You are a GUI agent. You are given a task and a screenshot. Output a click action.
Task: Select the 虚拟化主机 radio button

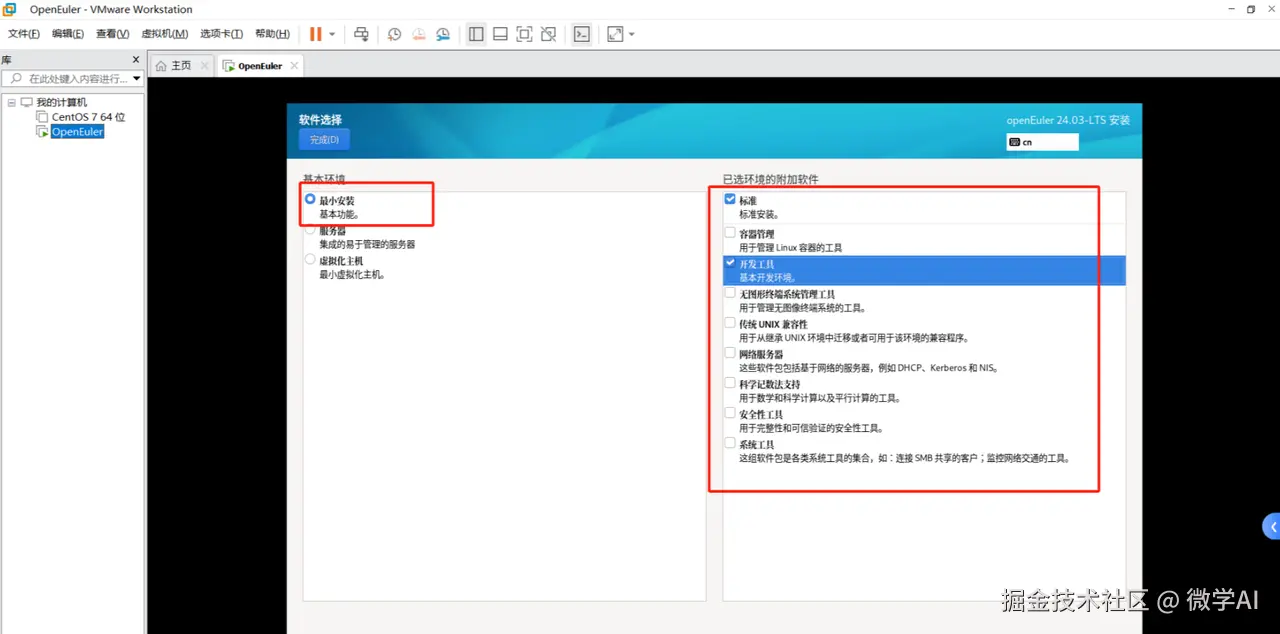(310, 259)
